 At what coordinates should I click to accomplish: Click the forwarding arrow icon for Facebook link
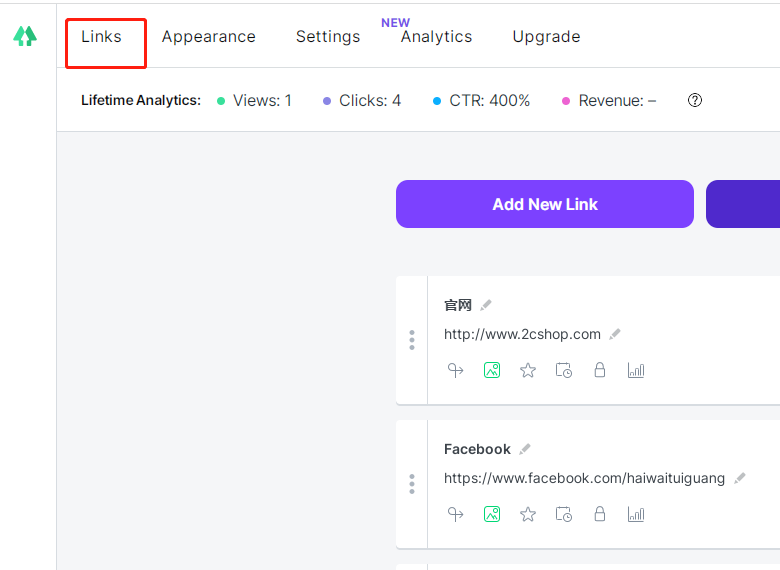[456, 514]
